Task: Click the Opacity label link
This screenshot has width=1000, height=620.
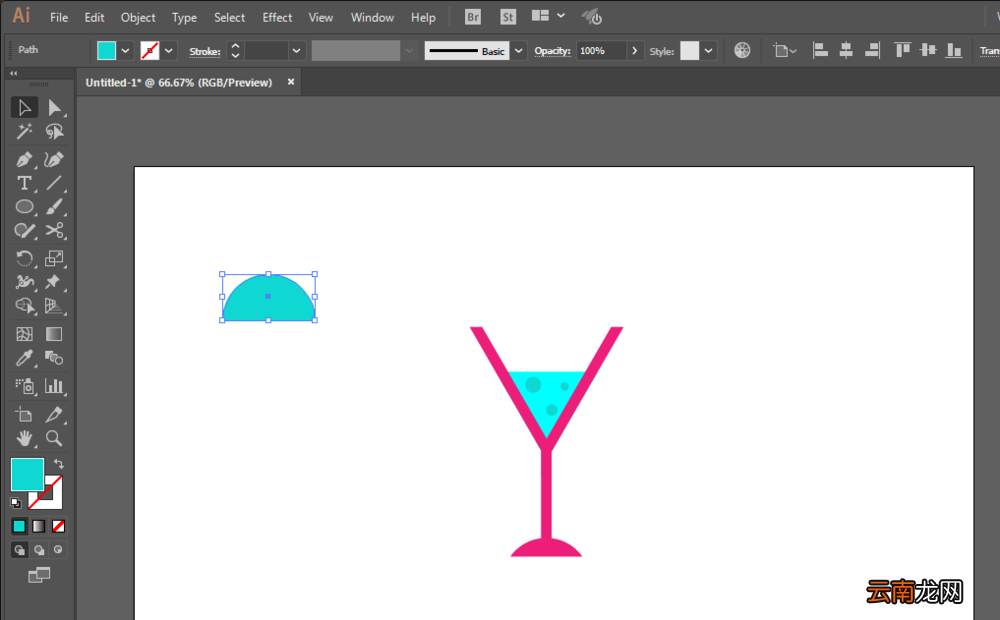Action: point(552,51)
